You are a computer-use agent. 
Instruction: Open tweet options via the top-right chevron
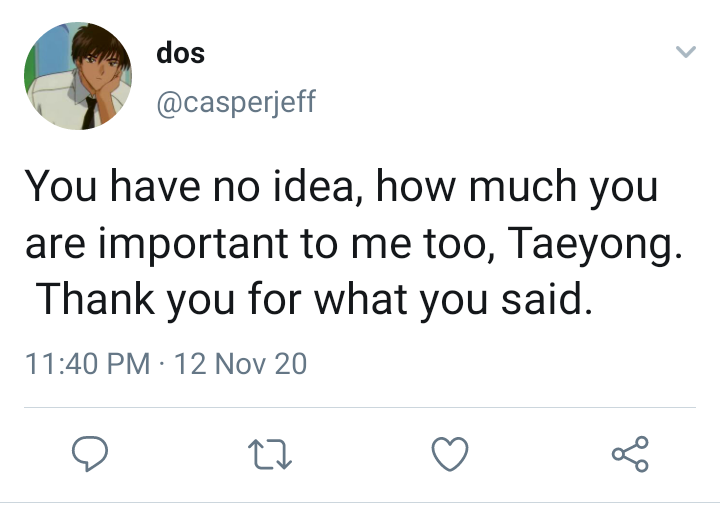tap(686, 51)
